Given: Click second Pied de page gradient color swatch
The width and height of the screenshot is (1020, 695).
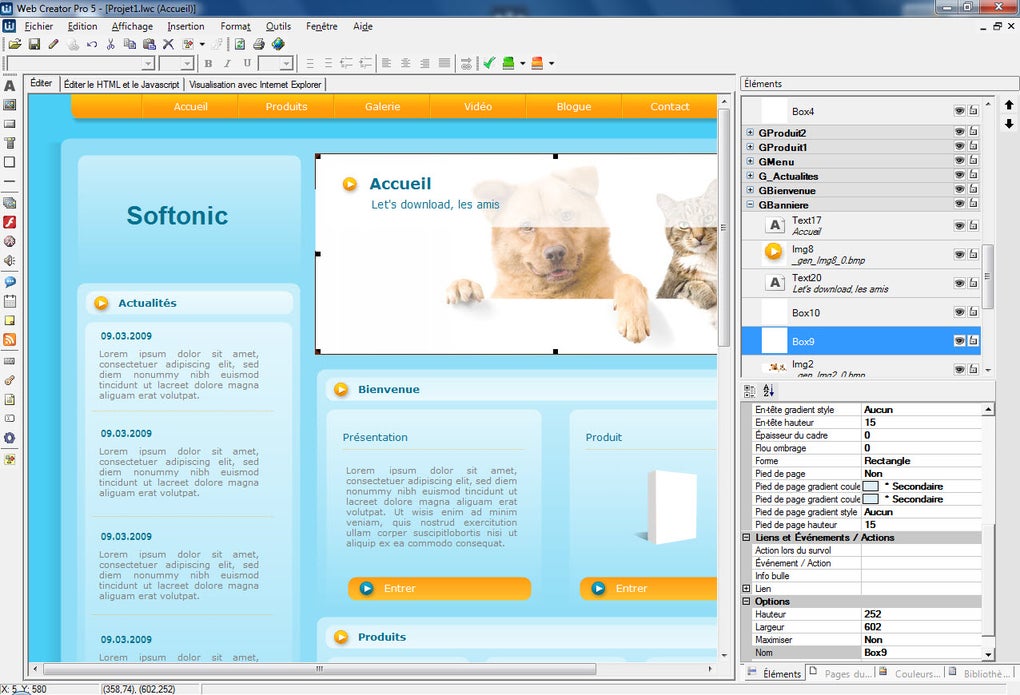Looking at the screenshot, I should click(x=870, y=499).
